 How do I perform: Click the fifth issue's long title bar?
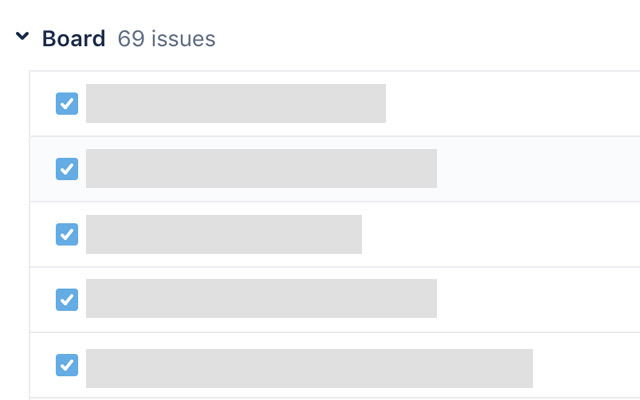point(309,368)
